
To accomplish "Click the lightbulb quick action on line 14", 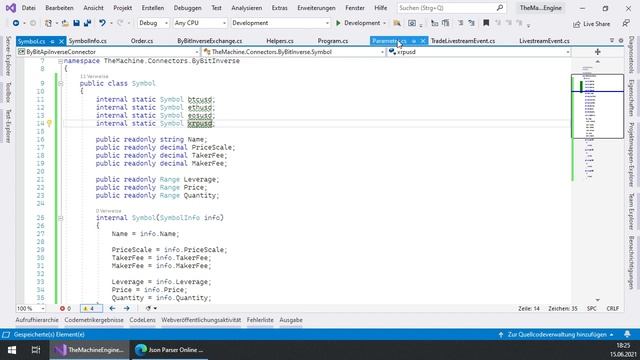I will tap(49, 123).
